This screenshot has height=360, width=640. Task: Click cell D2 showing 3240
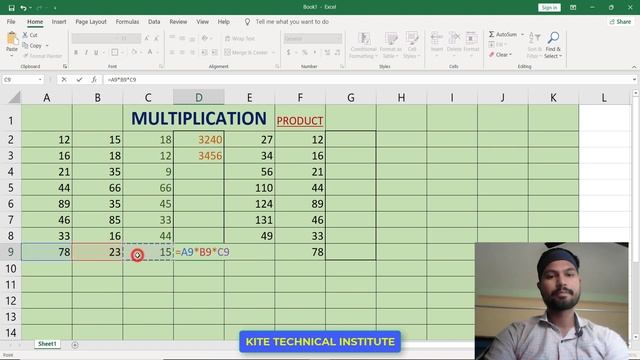pyautogui.click(x=199, y=140)
